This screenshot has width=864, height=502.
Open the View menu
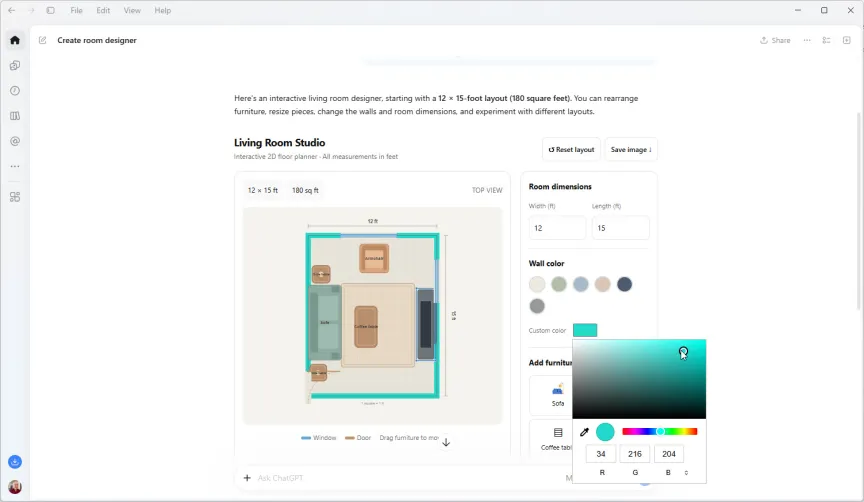(x=132, y=10)
